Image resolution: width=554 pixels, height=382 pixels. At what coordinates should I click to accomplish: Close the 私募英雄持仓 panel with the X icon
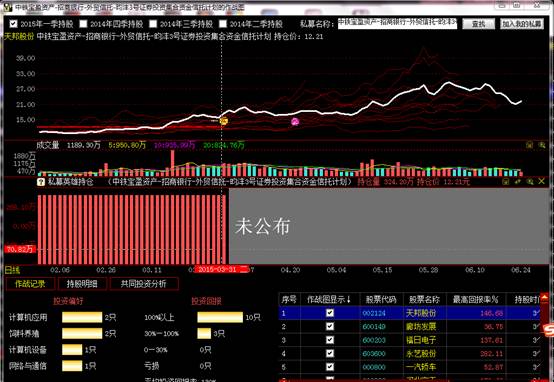542,181
